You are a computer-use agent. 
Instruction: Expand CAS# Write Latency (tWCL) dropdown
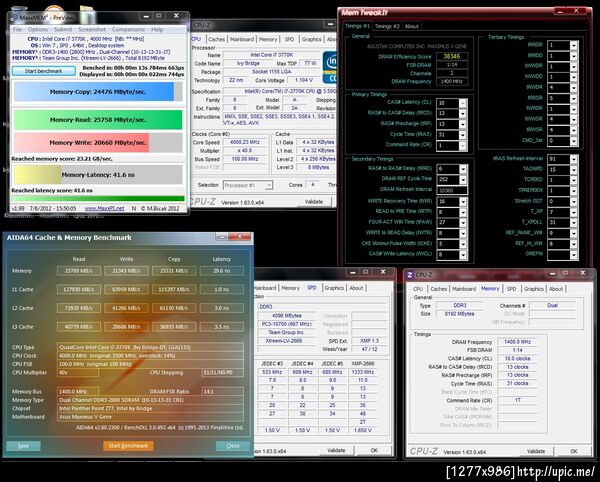click(x=463, y=254)
